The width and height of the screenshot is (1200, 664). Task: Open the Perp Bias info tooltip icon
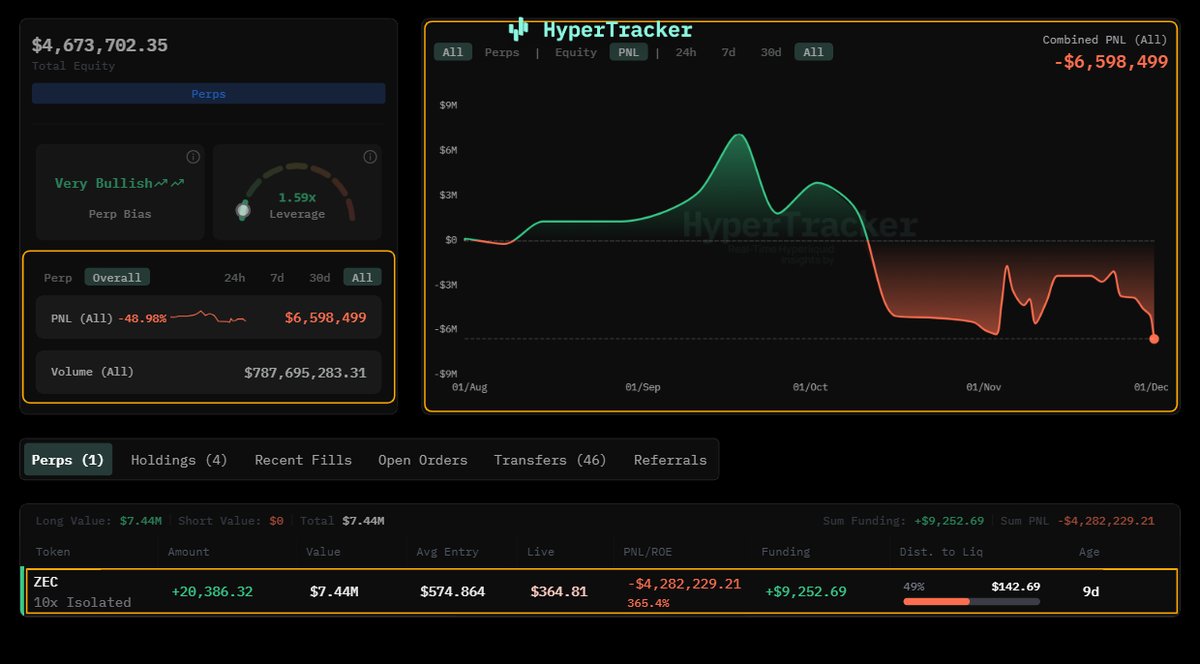192,157
